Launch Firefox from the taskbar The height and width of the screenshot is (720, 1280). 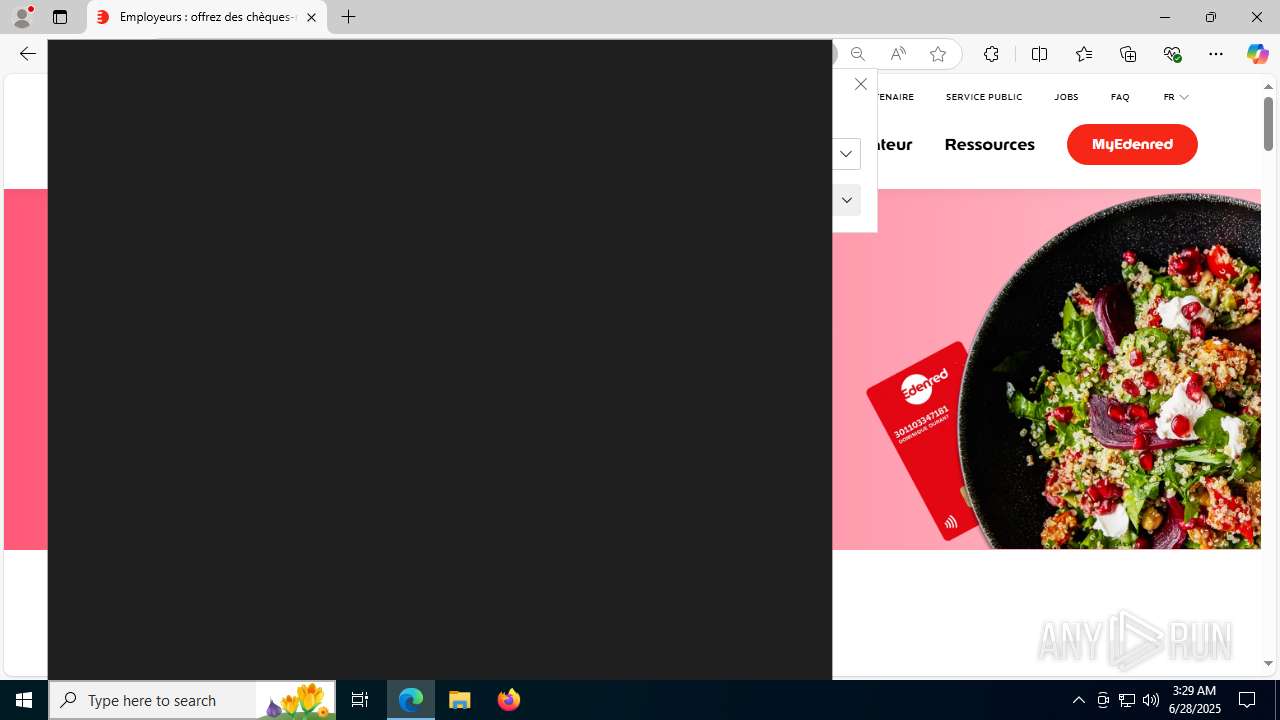(x=508, y=700)
